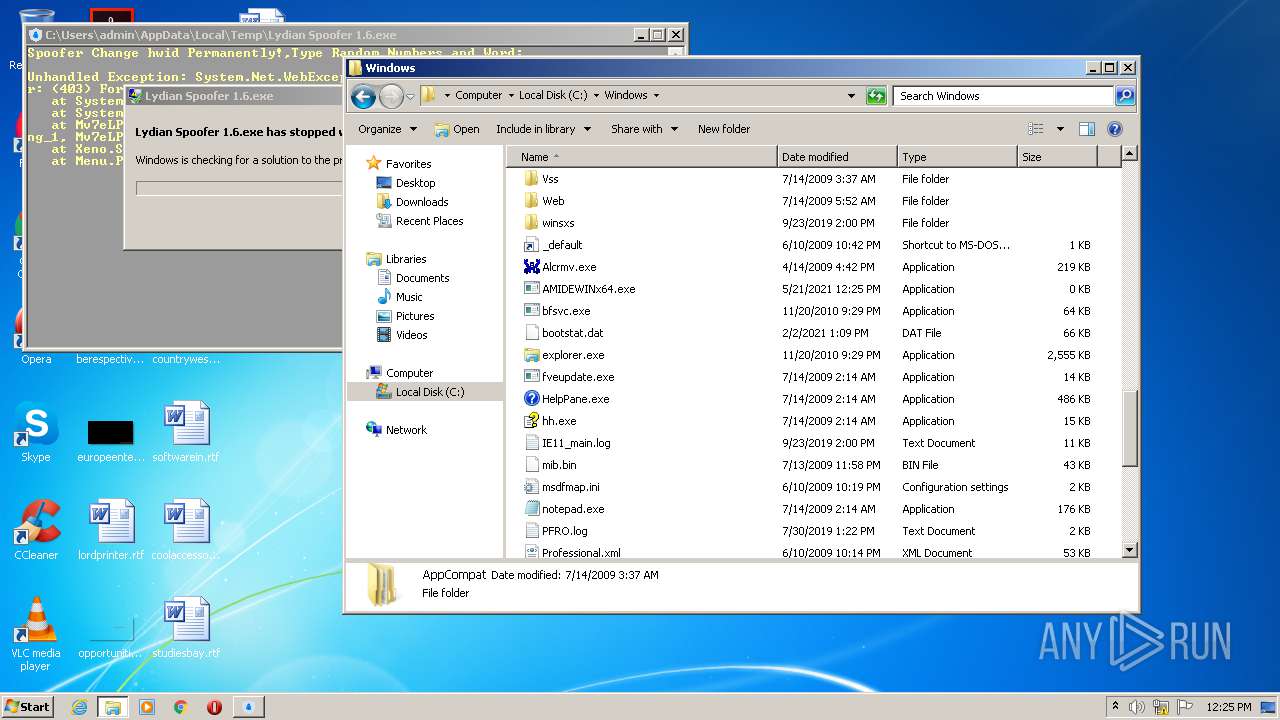Click the volume speaker tray icon

point(1136,706)
